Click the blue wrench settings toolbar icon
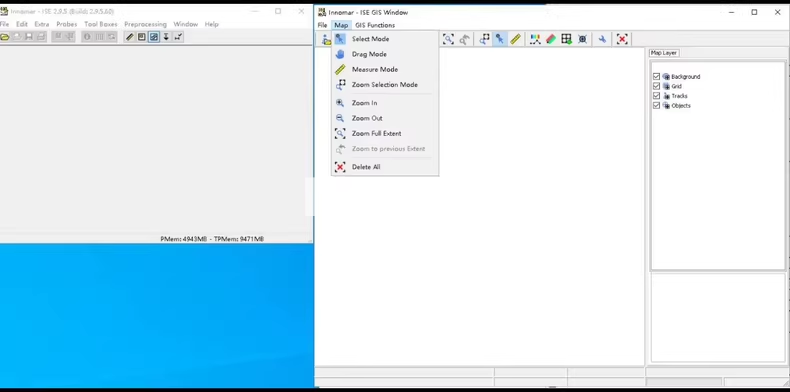This screenshot has height=392, width=790. pos(602,39)
